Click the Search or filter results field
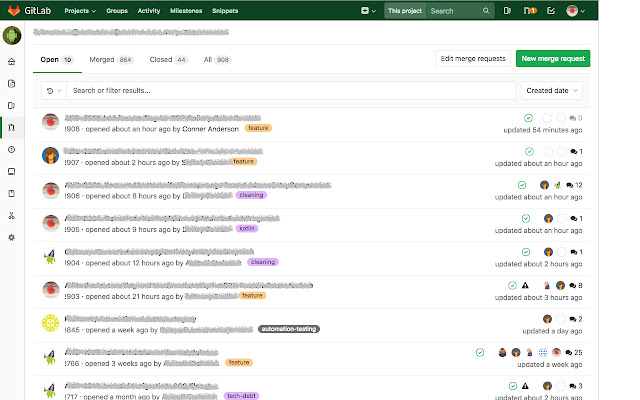Screen dimensions: 640x400 click(290, 91)
